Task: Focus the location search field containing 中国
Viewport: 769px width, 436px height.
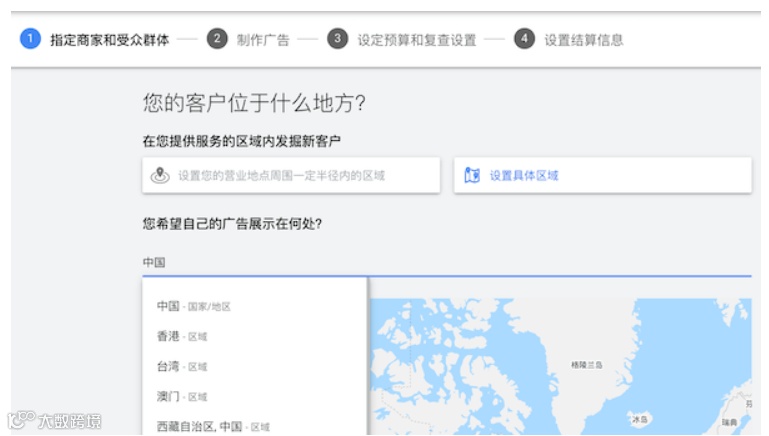Action: tap(447, 262)
